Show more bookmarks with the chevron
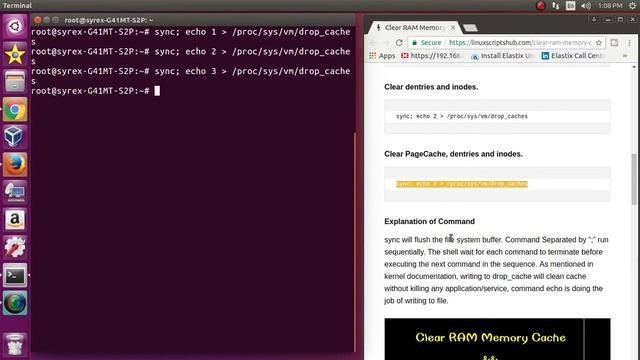This screenshot has width=640, height=360. (x=625, y=56)
